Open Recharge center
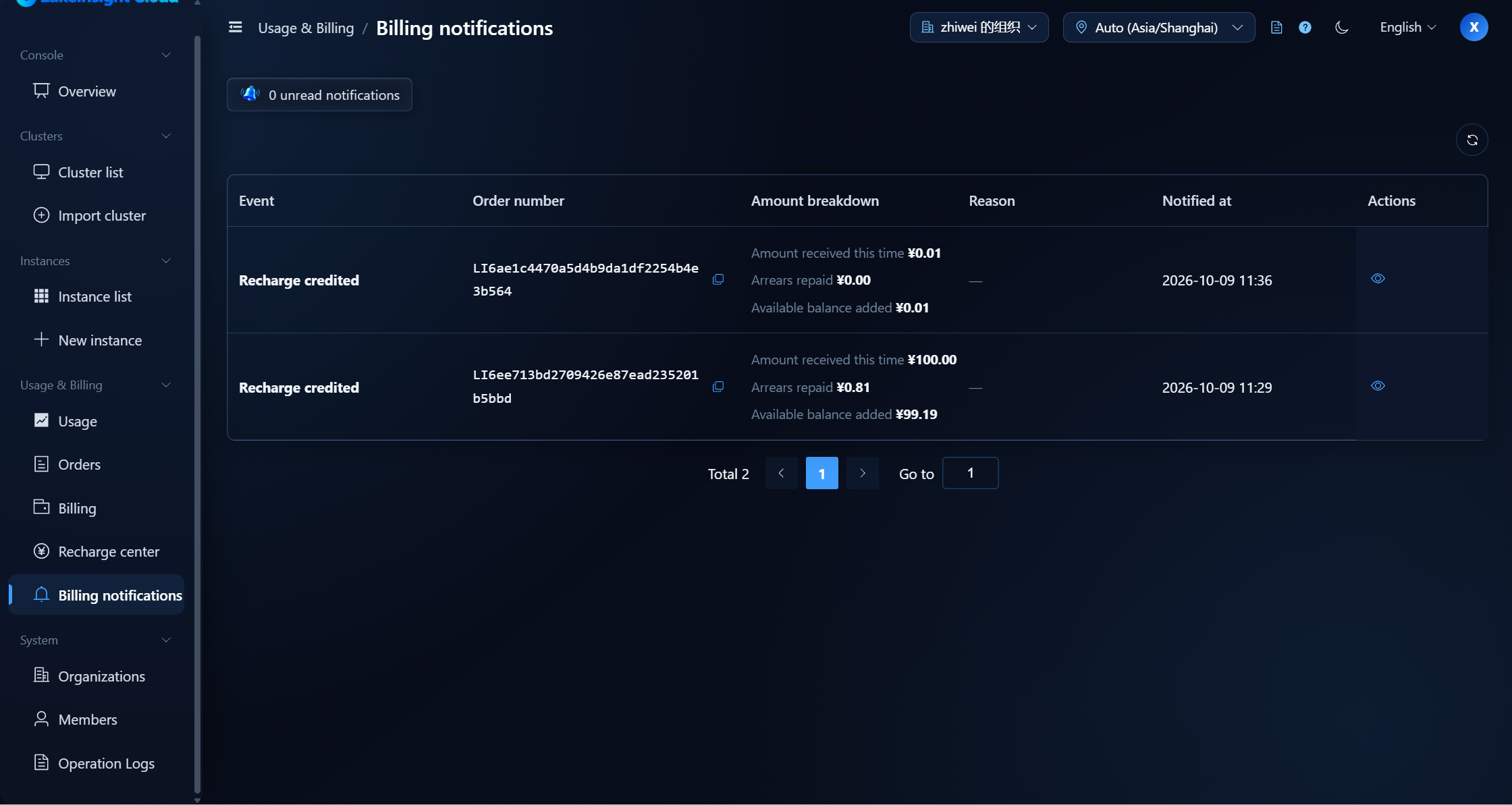This screenshot has width=1512, height=805. 96,551
